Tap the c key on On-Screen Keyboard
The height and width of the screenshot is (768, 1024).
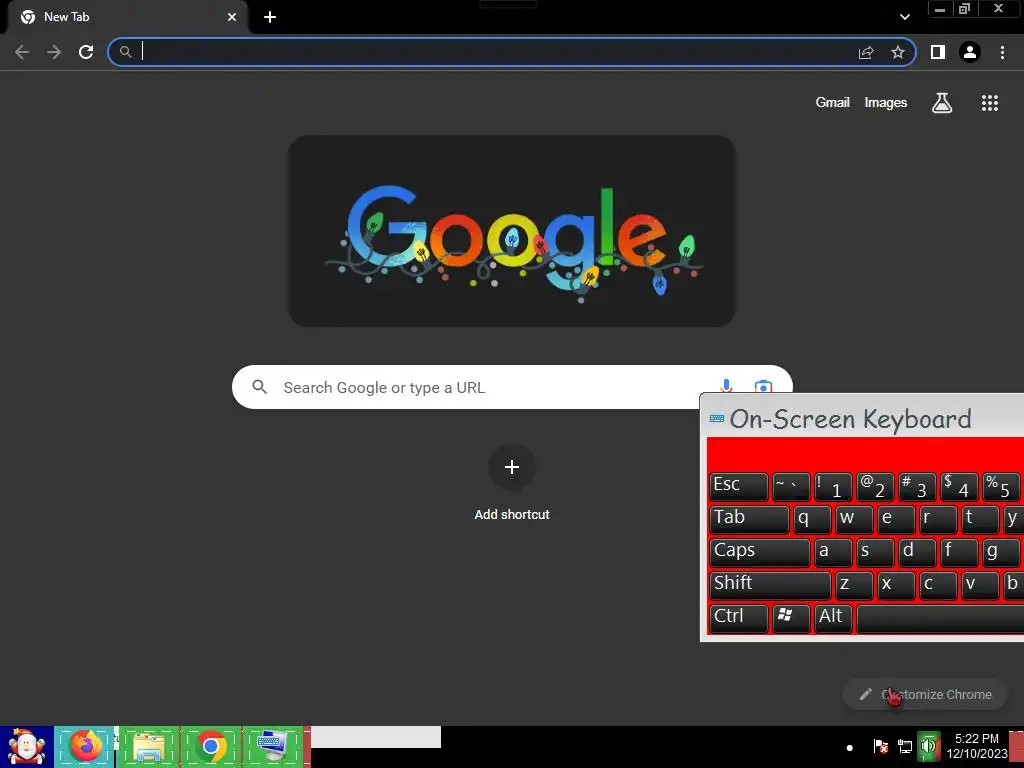click(x=938, y=585)
